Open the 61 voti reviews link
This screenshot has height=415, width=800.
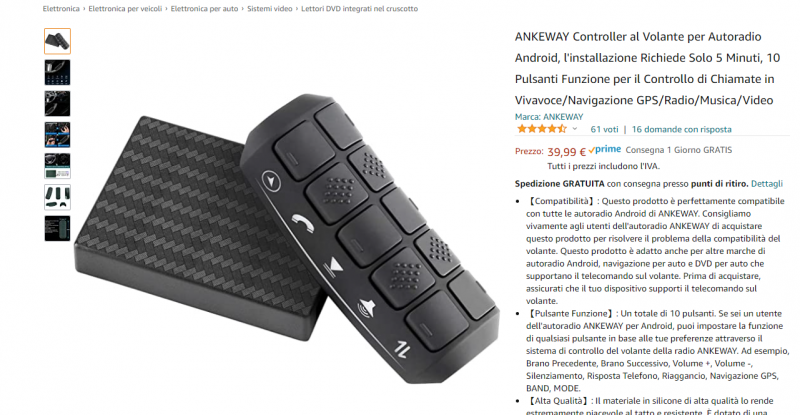point(604,129)
